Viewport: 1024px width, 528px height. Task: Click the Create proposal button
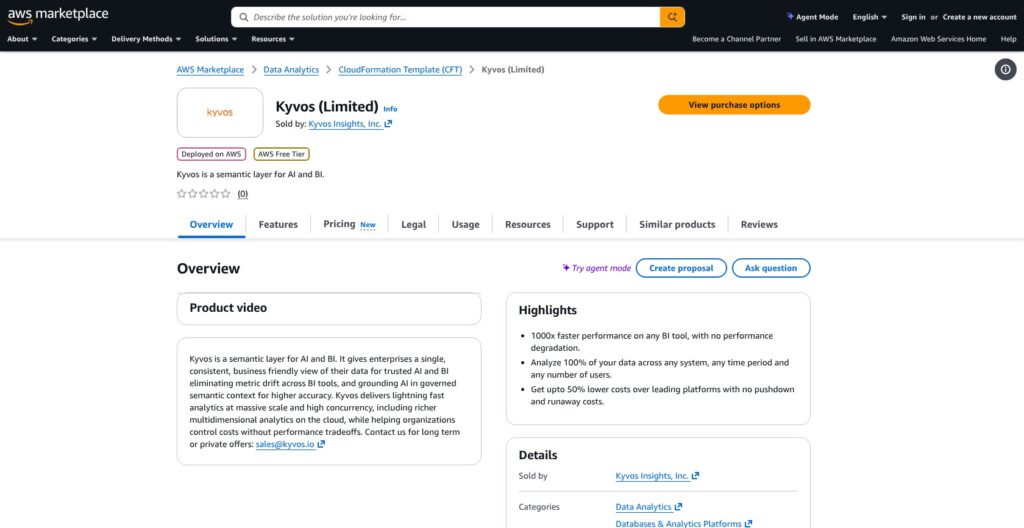pos(681,268)
